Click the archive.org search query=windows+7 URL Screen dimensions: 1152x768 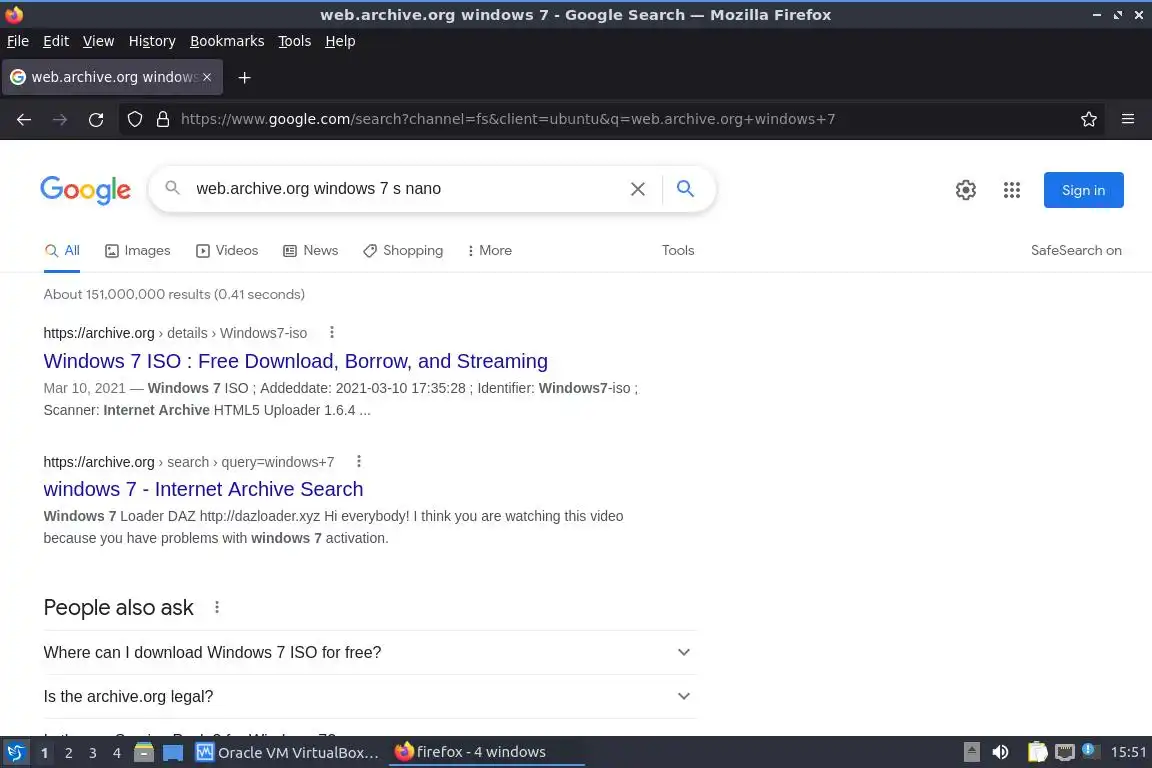[189, 462]
